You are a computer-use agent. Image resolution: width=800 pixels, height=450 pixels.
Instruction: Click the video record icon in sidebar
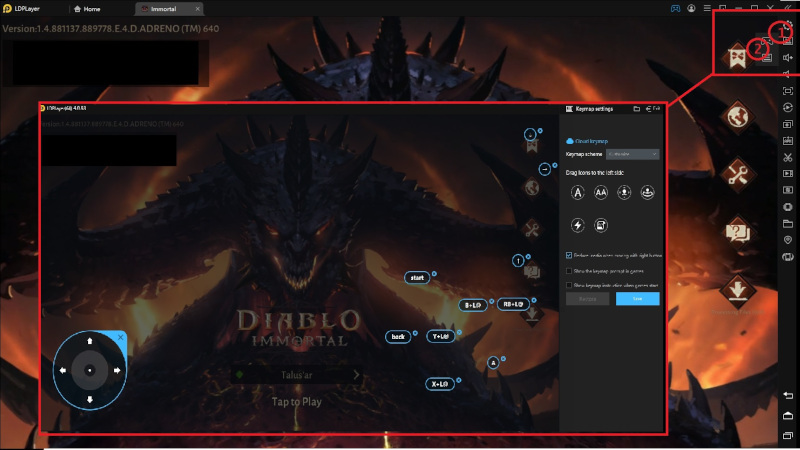pyautogui.click(x=788, y=173)
